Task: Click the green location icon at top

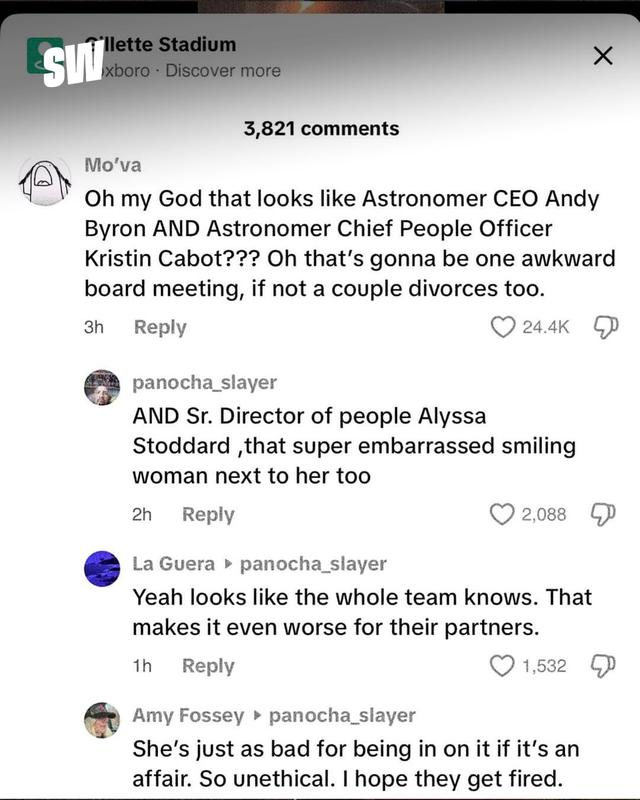Action: [x=44, y=57]
